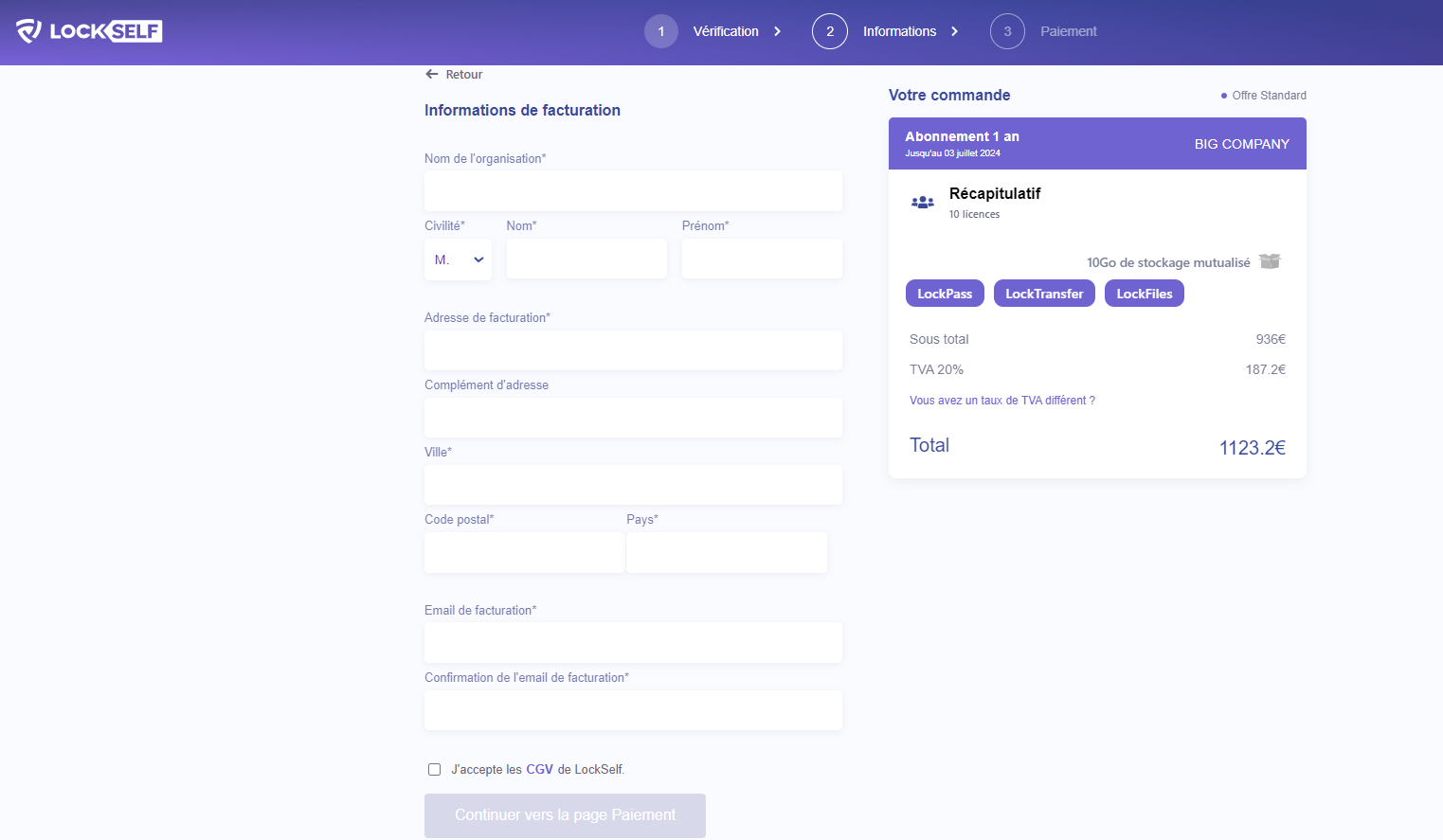The width and height of the screenshot is (1443, 840).
Task: Click Continuer vers la page Paiement
Action: click(x=565, y=815)
